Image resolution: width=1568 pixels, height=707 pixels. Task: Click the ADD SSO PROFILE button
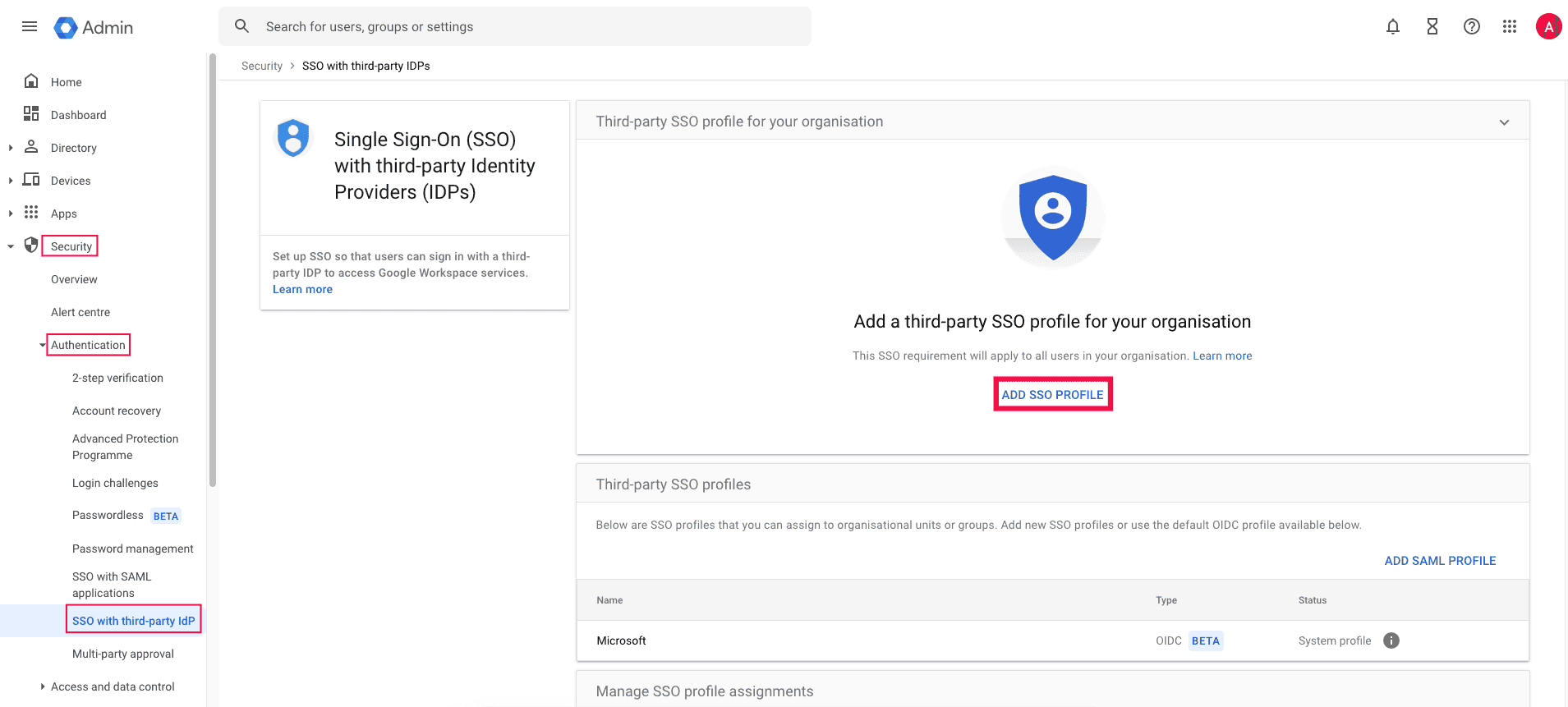click(1052, 395)
